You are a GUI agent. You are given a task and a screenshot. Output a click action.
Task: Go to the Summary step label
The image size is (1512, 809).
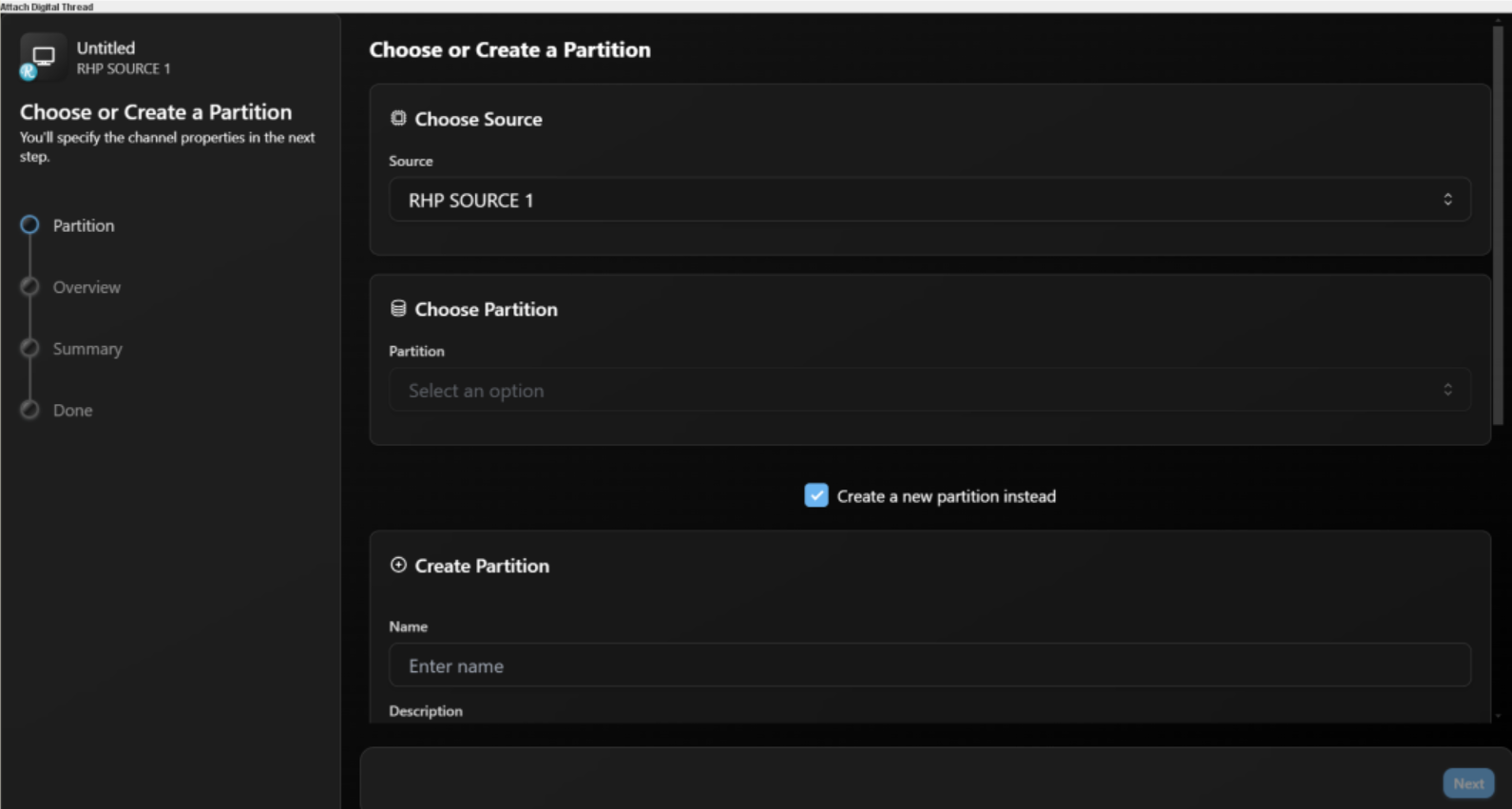[87, 349]
